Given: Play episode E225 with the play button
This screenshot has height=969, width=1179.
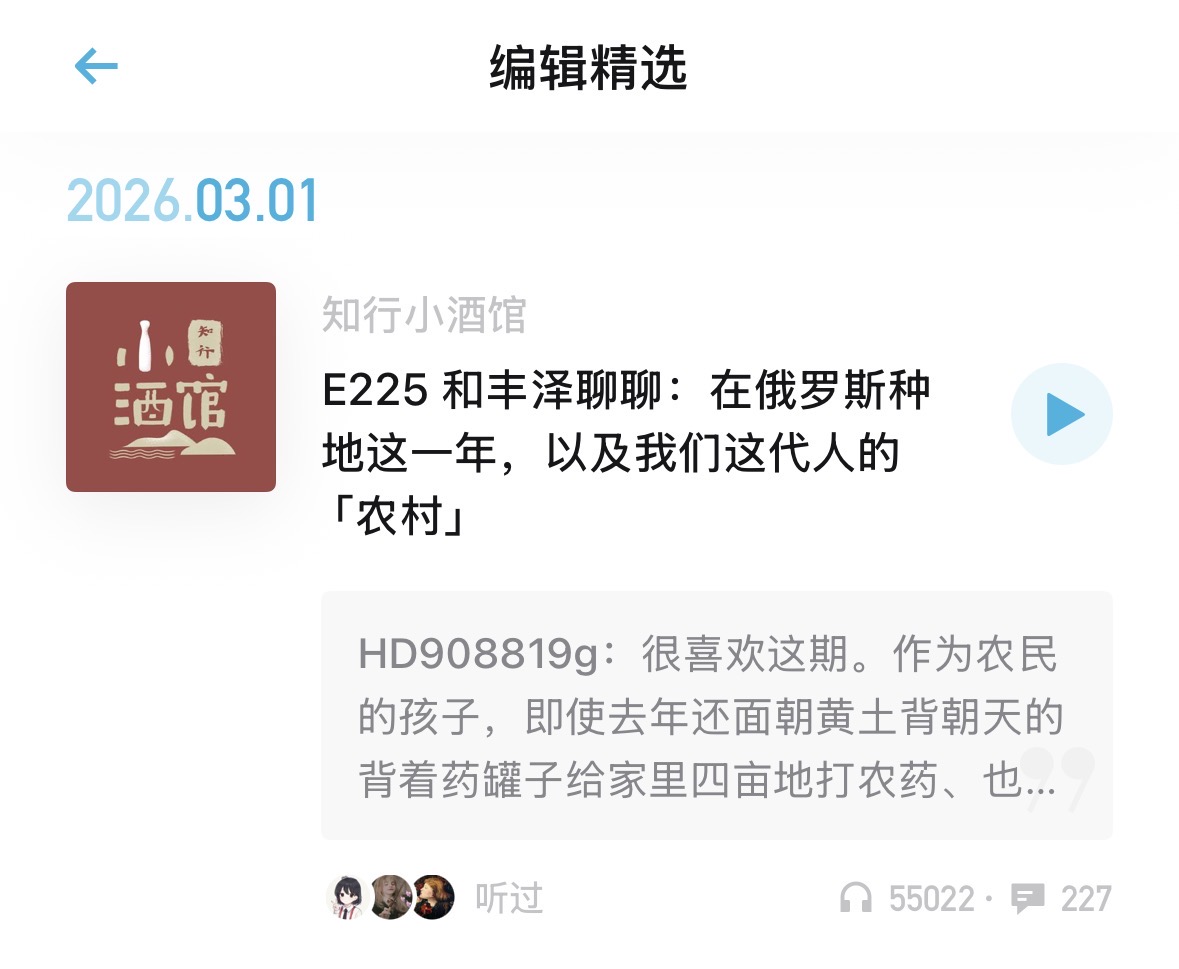Looking at the screenshot, I should pyautogui.click(x=1062, y=414).
